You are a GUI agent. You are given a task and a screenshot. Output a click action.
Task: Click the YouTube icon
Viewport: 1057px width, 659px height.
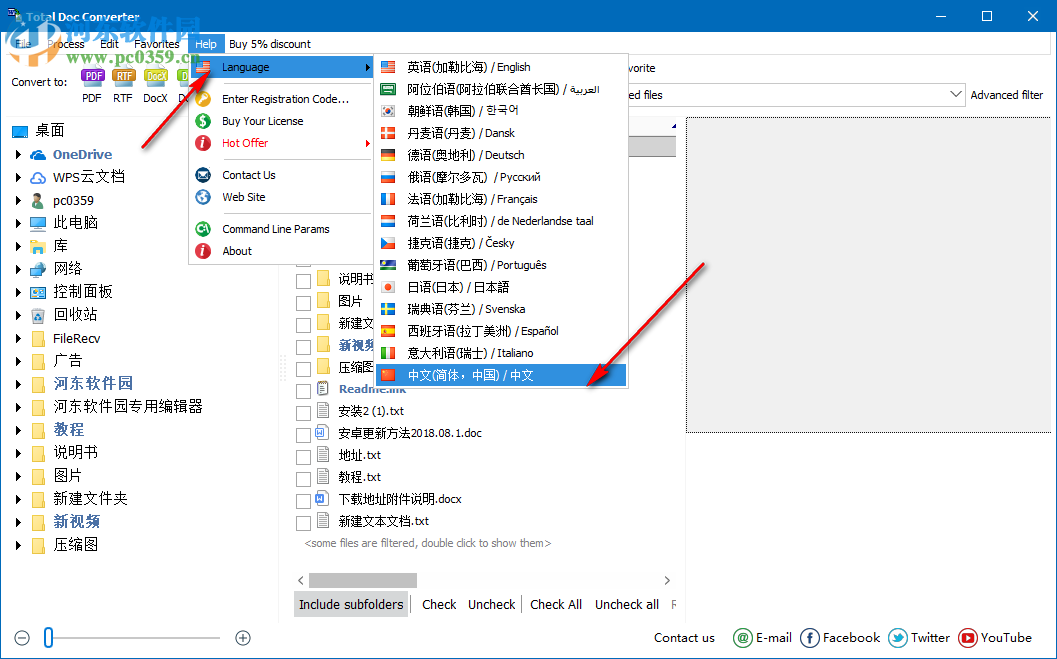pos(966,638)
